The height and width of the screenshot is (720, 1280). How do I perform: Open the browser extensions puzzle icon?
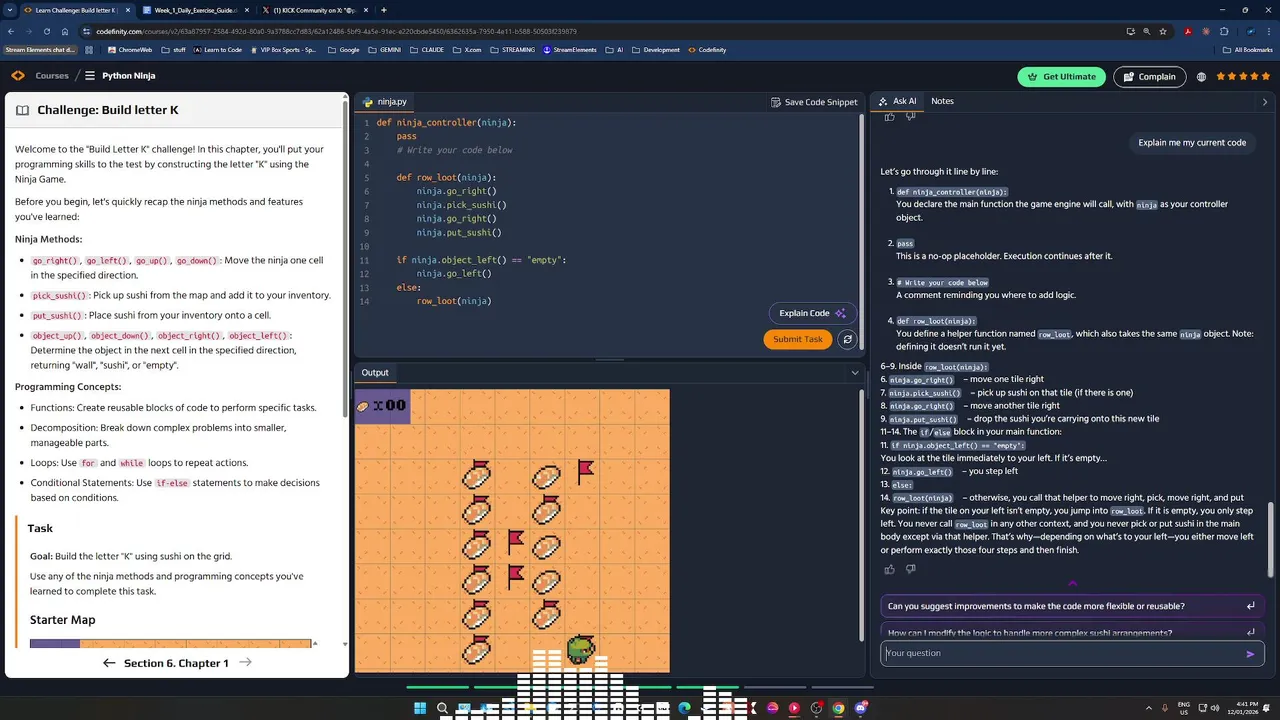point(1224,31)
